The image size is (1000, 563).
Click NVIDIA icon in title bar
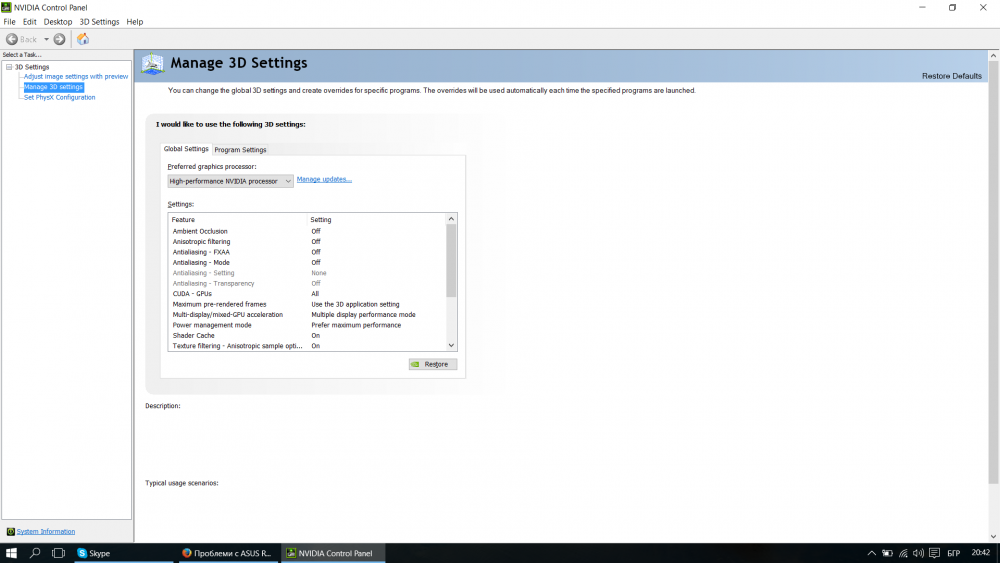click(x=6, y=8)
